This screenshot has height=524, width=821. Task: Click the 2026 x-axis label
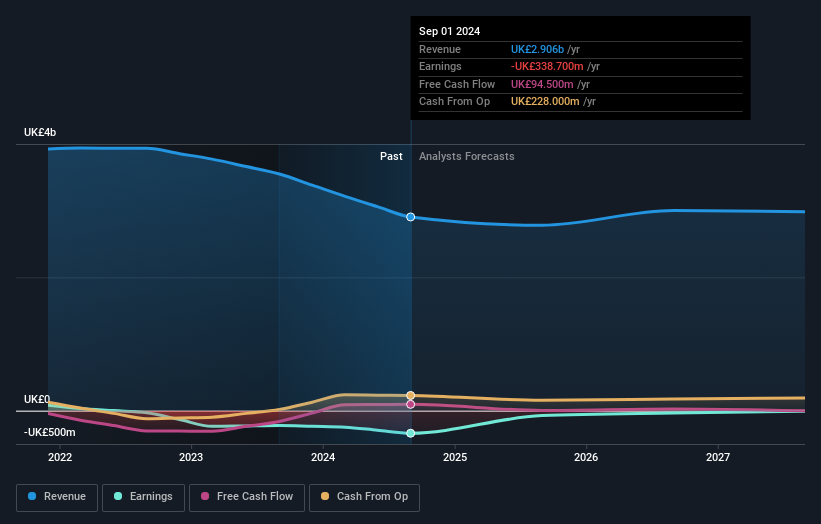click(x=586, y=457)
